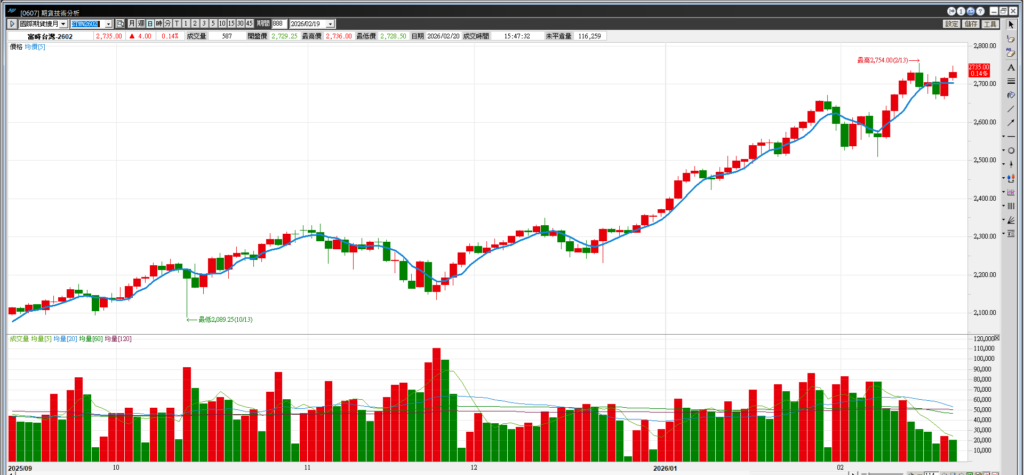
Task: Click the icon next to symbol input
Action: (x=120, y=23)
